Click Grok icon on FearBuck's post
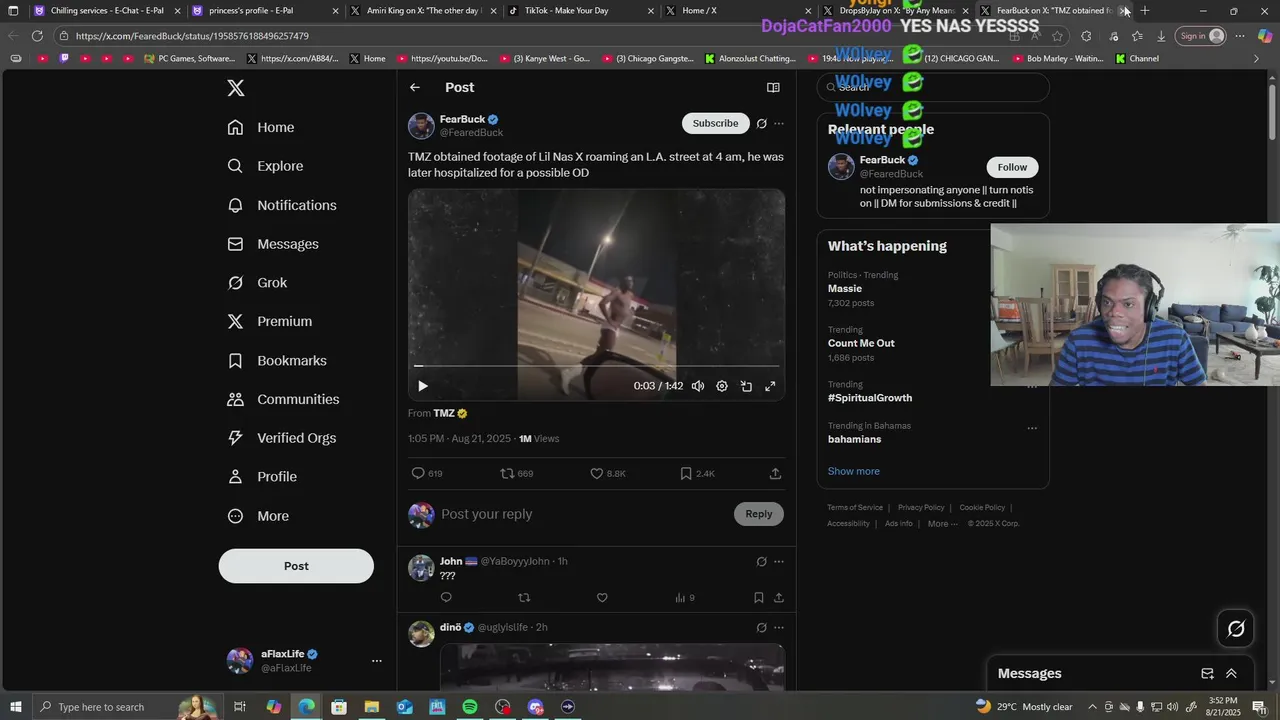The height and width of the screenshot is (720, 1280). coord(761,124)
